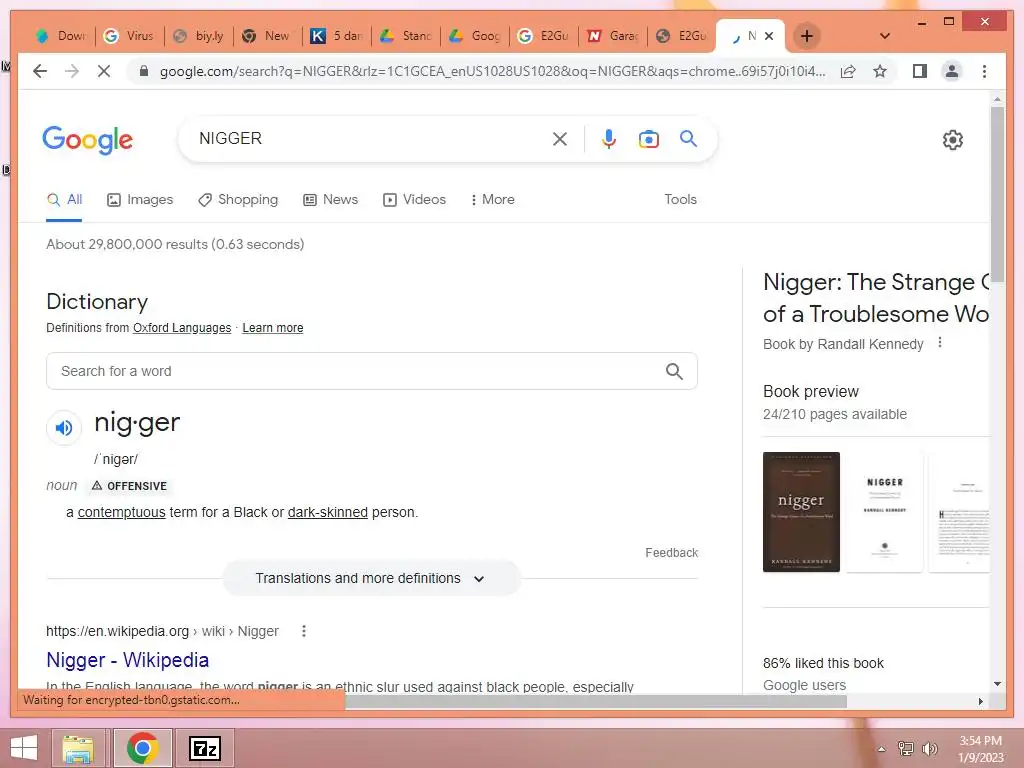Switch to the 5 dan browser tab
This screenshot has width=1024, height=768.
[338, 36]
